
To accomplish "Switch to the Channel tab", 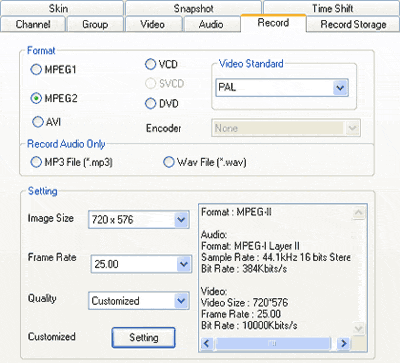I will (x=33, y=24).
